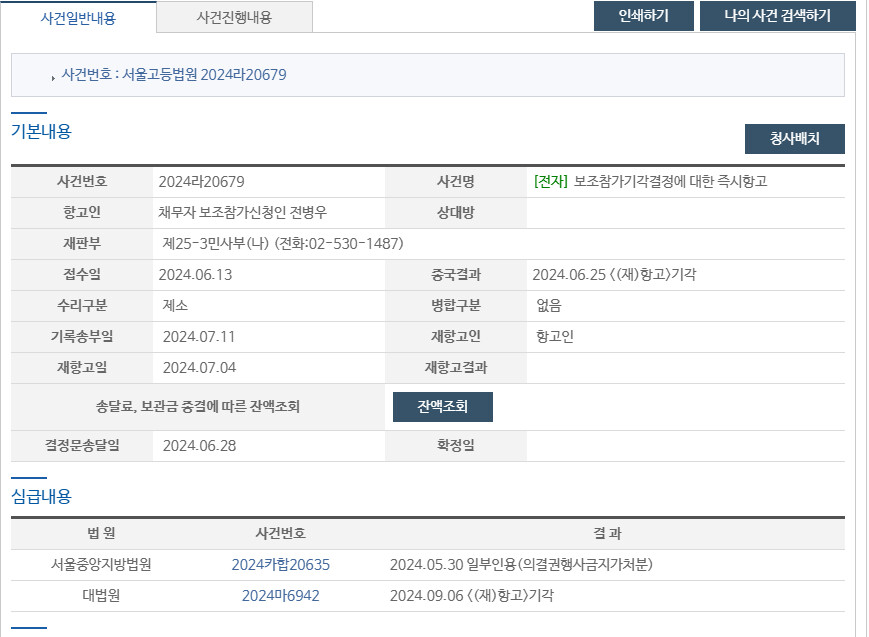Click the decision delivery date 2024.06.28

tap(199, 446)
